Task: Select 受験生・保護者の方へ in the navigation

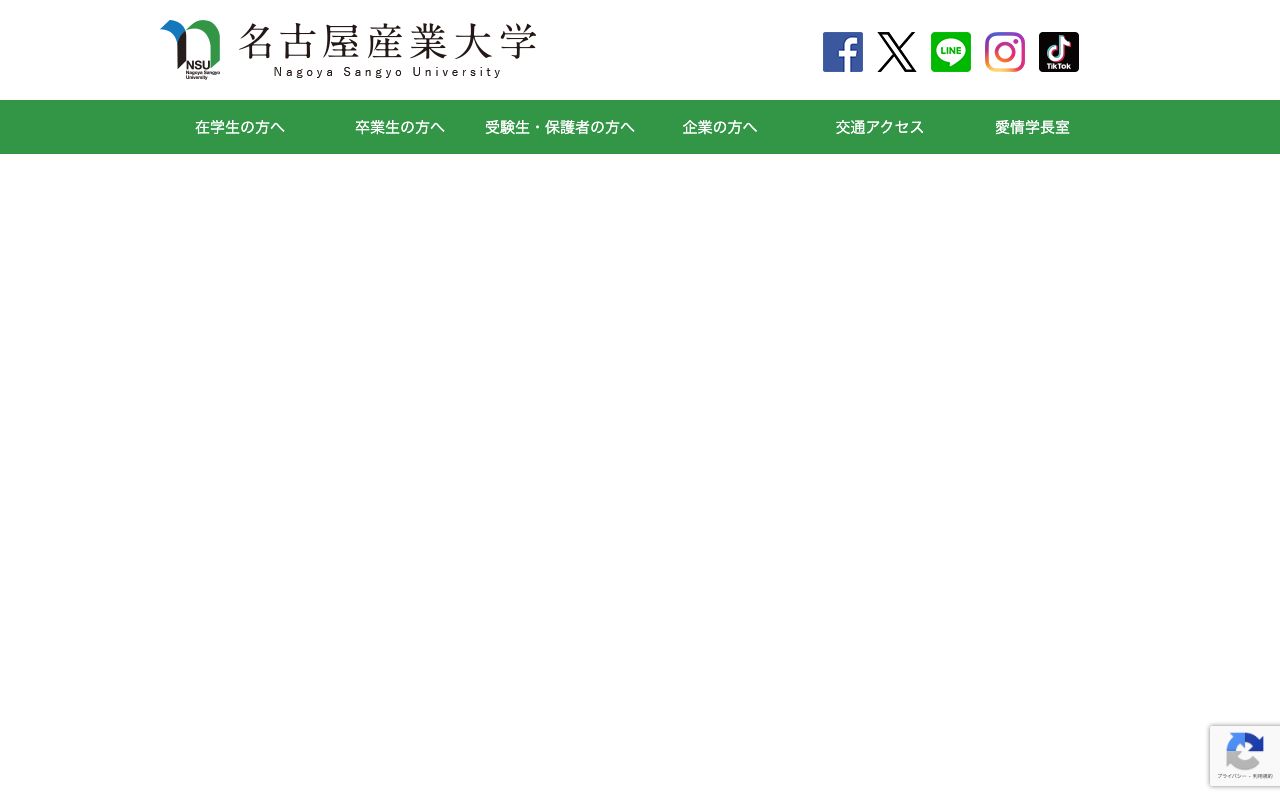Action: click(560, 127)
